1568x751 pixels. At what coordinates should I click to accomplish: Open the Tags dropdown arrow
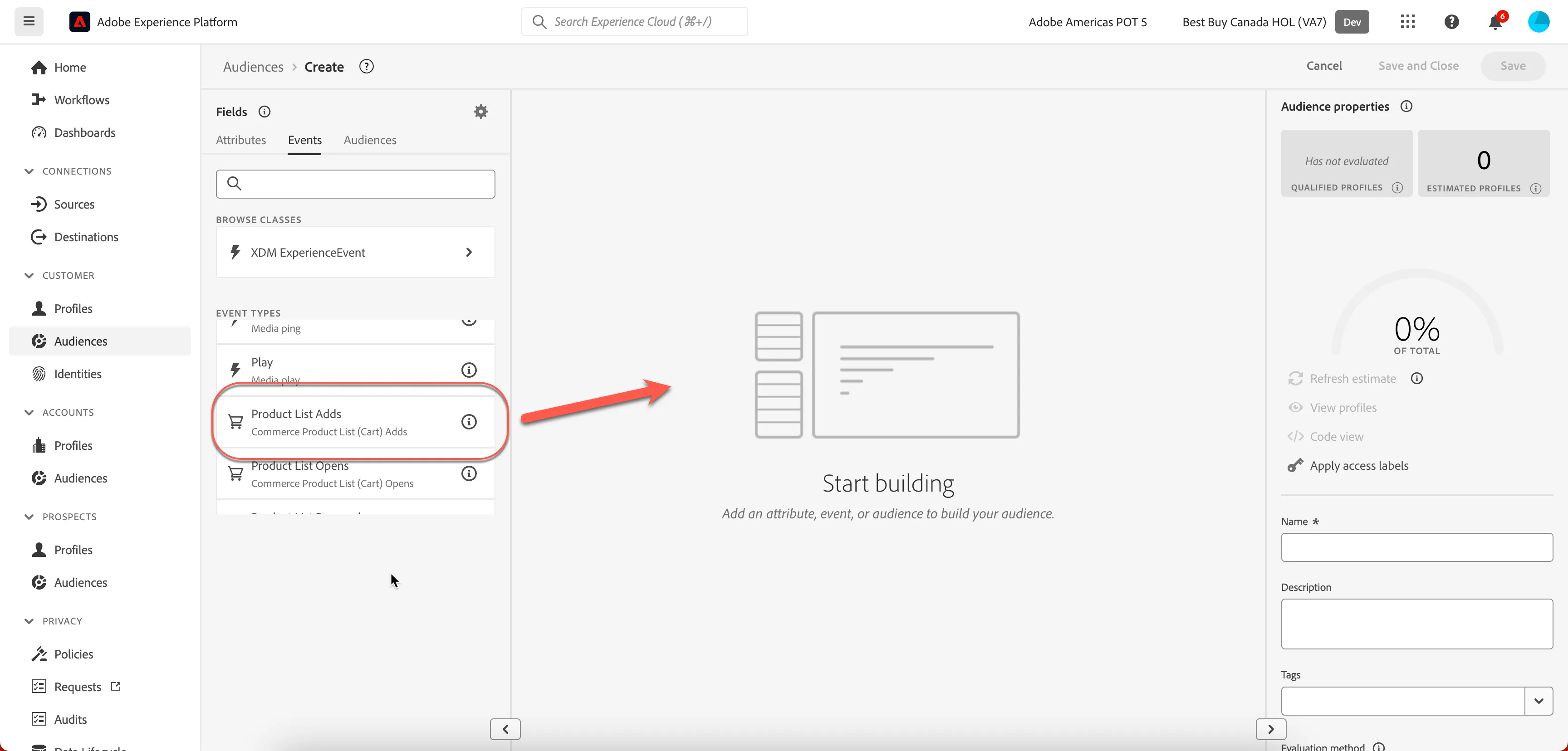pyautogui.click(x=1538, y=701)
